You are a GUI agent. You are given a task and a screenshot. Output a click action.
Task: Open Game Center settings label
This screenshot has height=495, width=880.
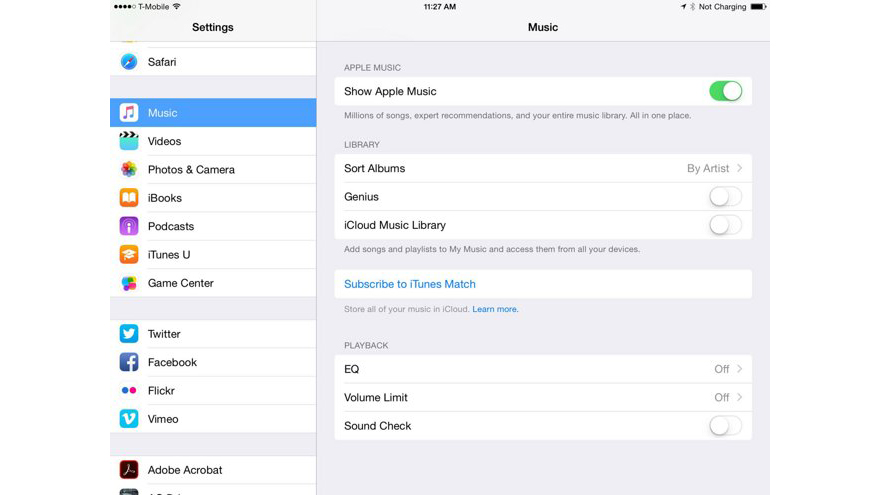click(x=180, y=283)
